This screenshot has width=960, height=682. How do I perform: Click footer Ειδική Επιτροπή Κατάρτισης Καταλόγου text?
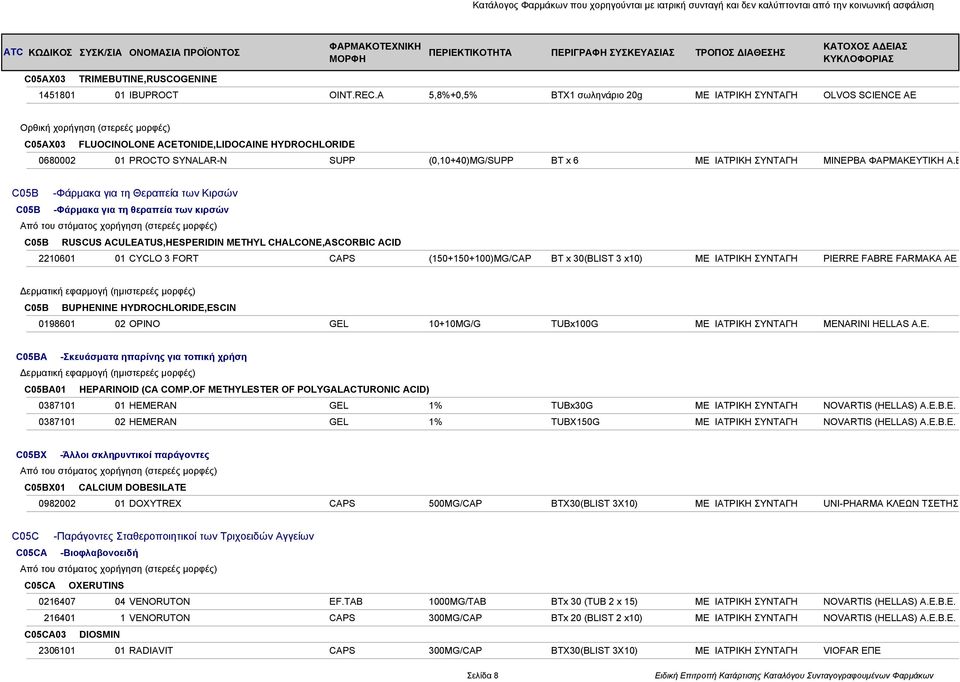point(794,675)
